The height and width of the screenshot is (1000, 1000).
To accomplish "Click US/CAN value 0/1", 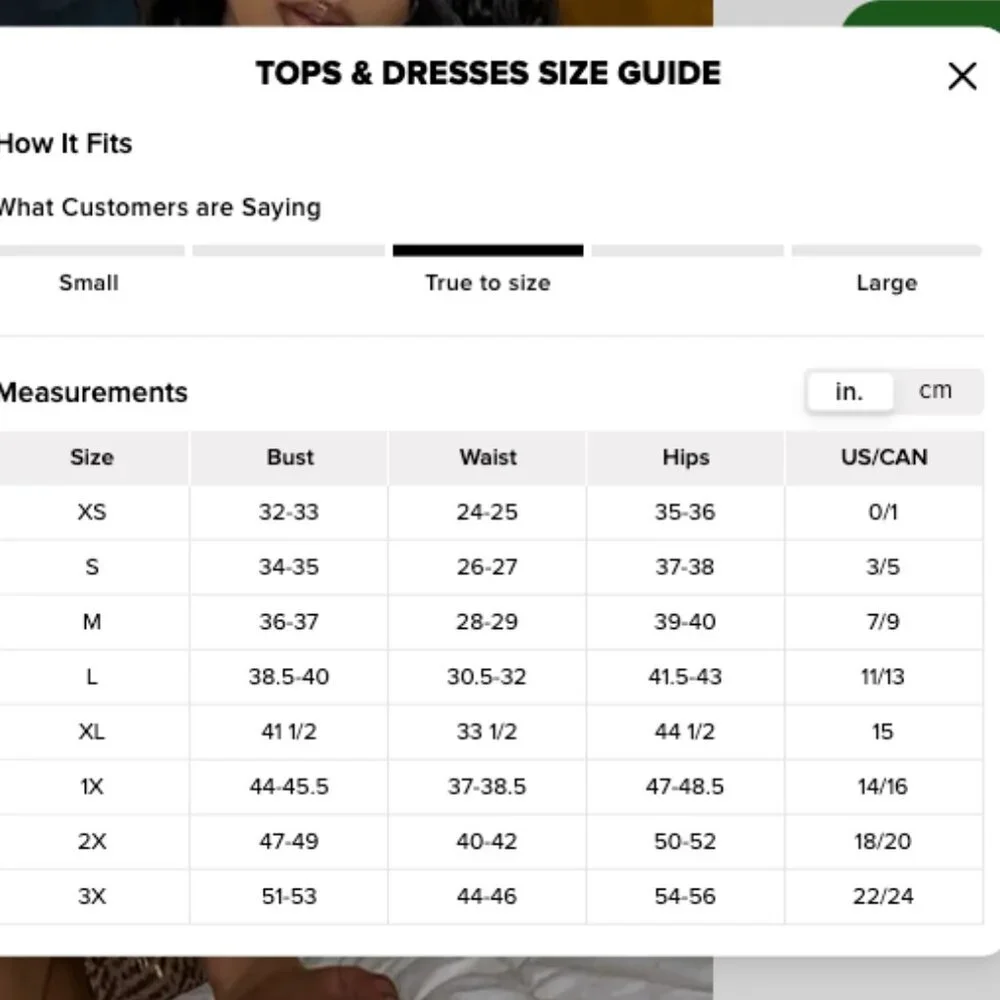I will [883, 512].
